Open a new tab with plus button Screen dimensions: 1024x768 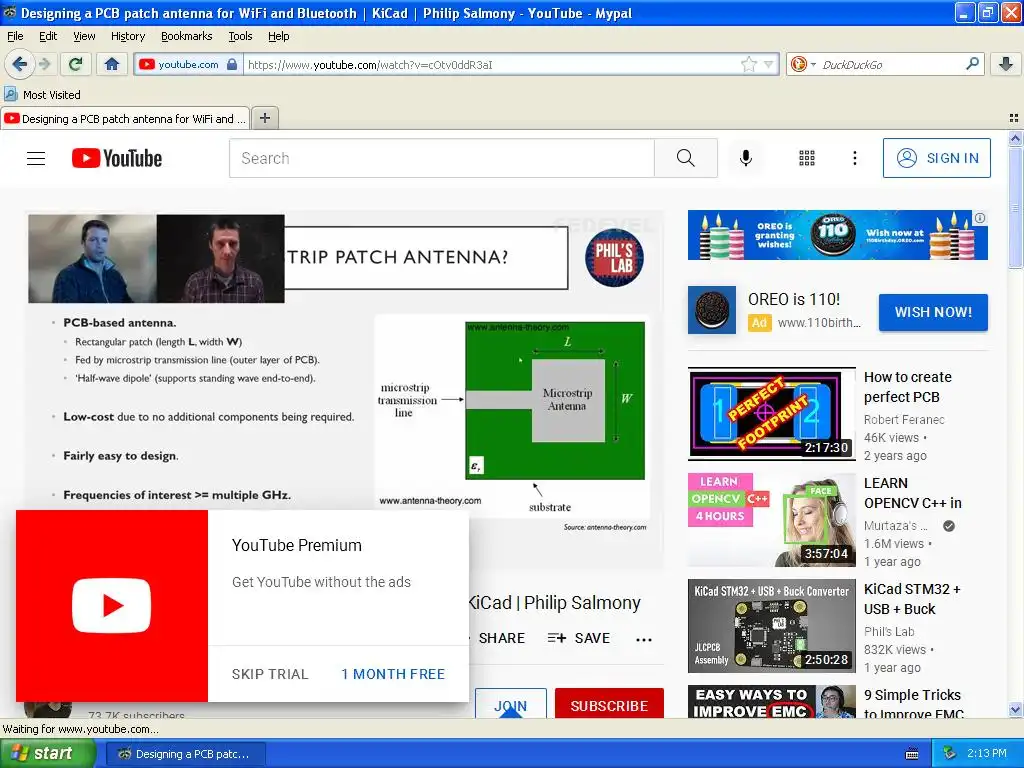(x=264, y=118)
